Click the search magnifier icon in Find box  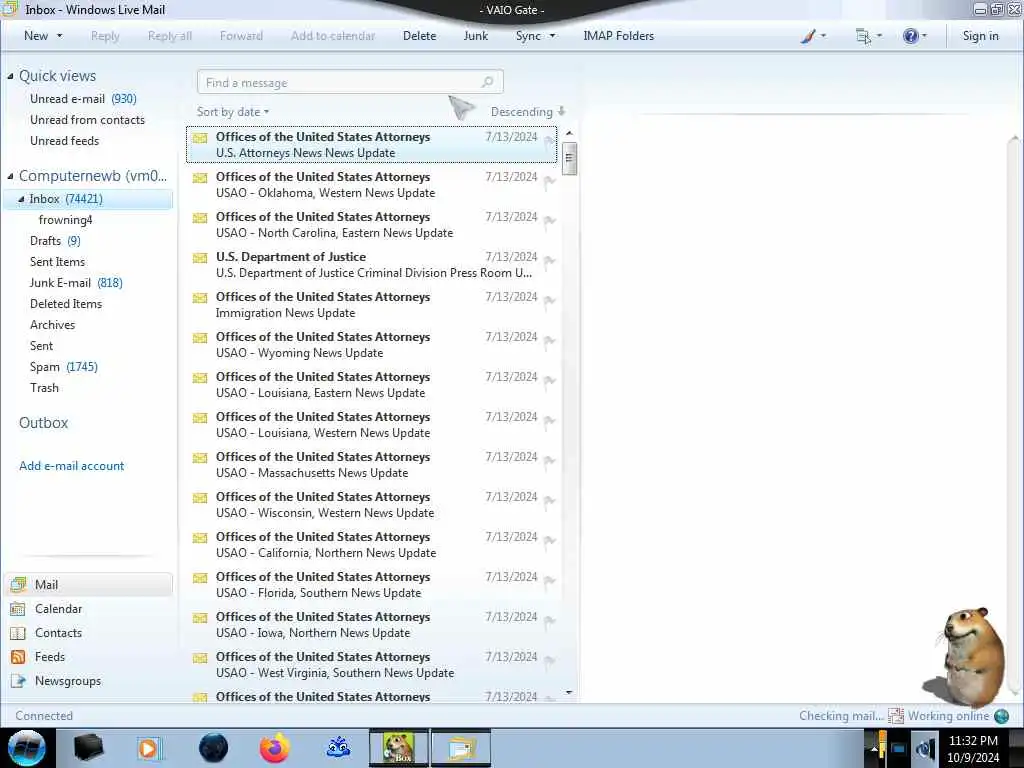(x=487, y=82)
